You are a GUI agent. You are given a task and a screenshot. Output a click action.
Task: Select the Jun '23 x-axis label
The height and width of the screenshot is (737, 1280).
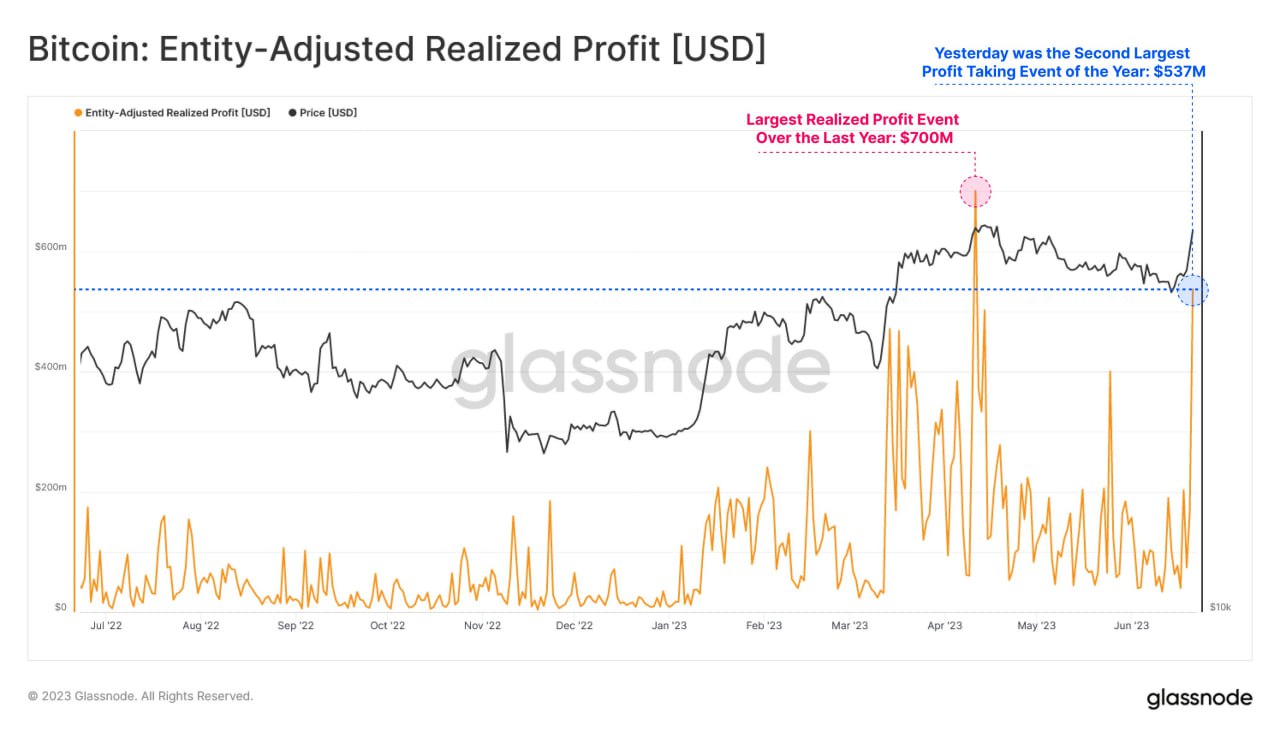tap(1131, 626)
